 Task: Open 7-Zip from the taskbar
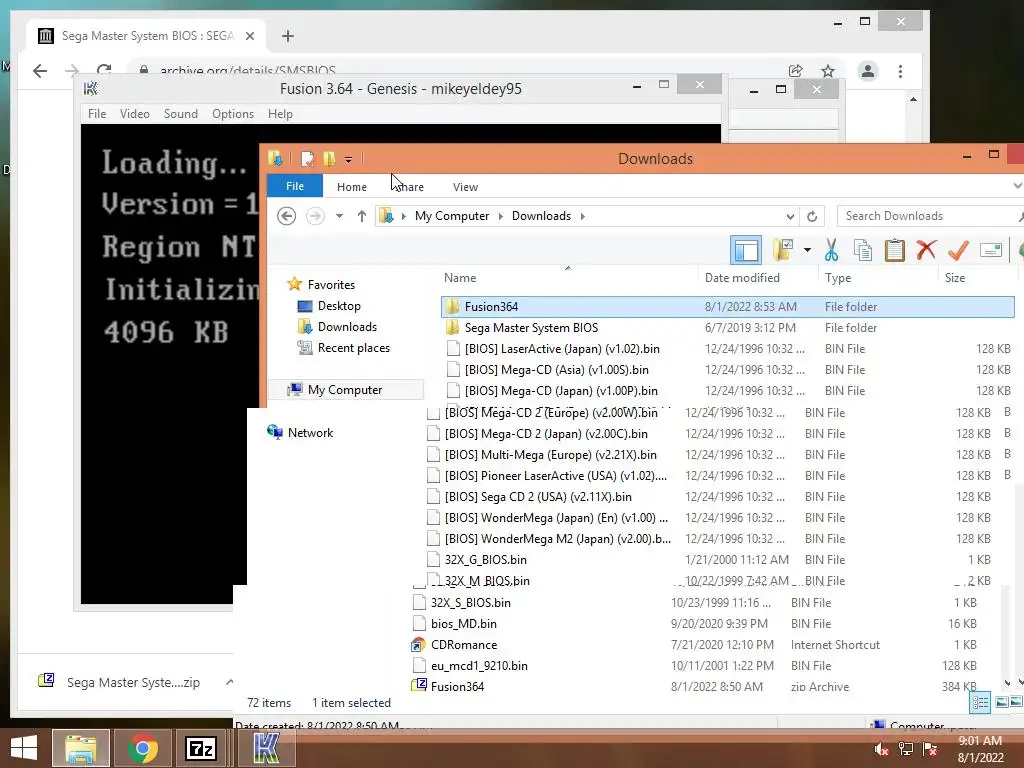tap(200, 748)
